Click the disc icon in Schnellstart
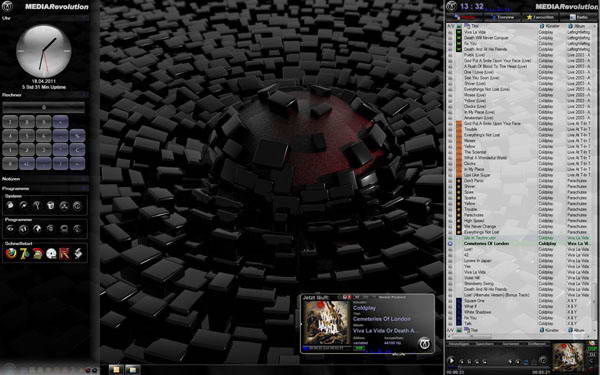The image size is (600, 375). (x=51, y=253)
